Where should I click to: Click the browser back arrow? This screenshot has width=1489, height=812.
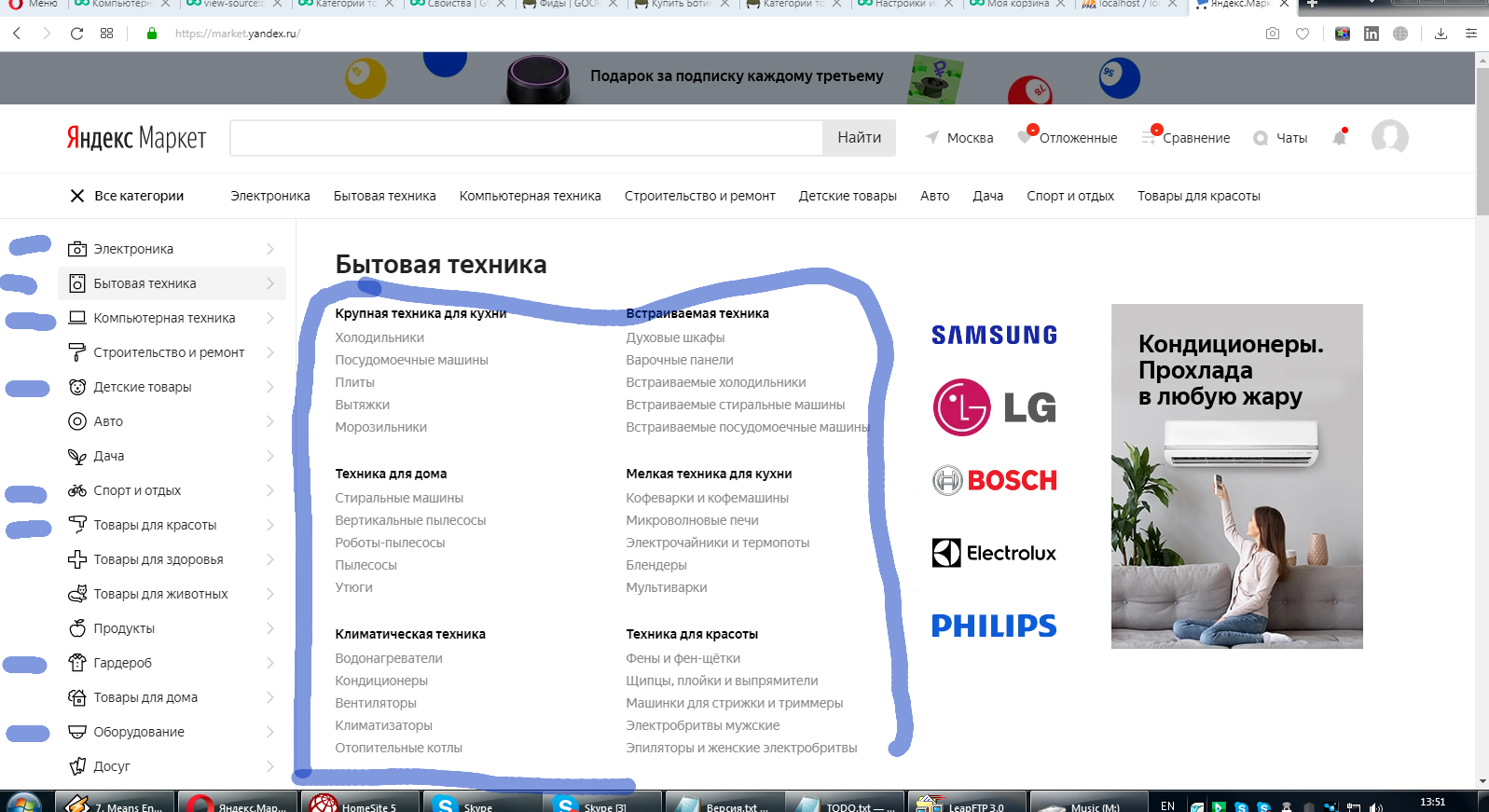click(17, 34)
